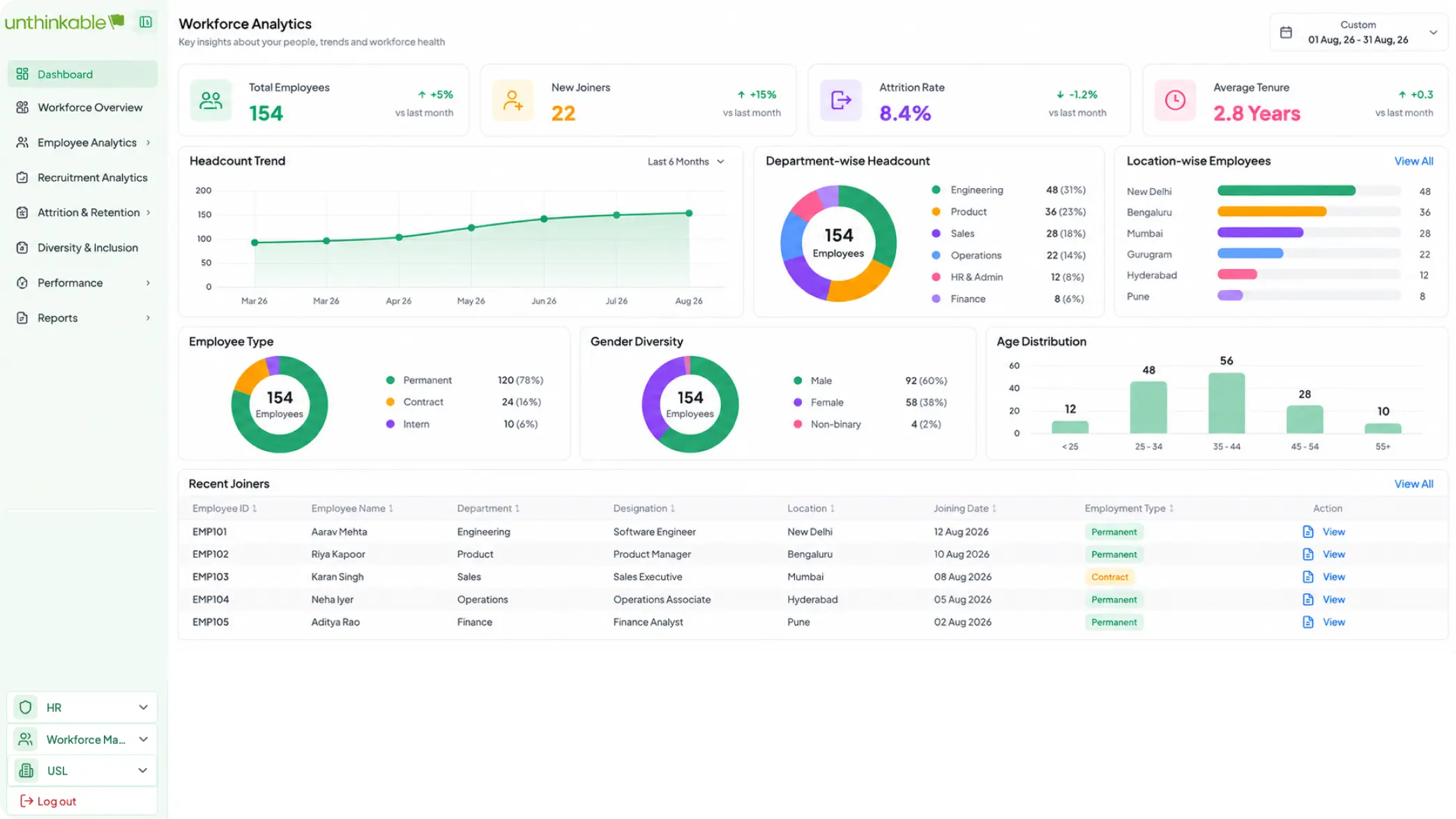View Neha Iyer's record
This screenshot has width=1456, height=819.
(1333, 599)
